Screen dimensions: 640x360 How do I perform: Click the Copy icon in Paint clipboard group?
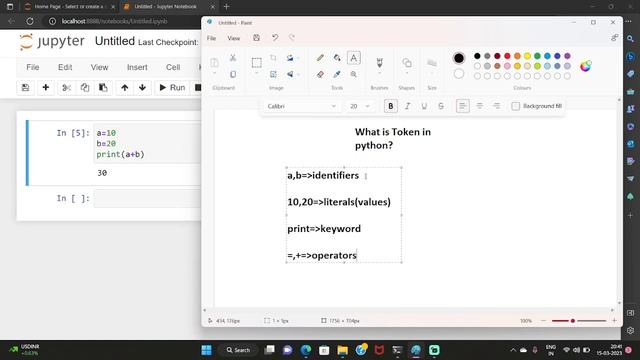point(233,74)
